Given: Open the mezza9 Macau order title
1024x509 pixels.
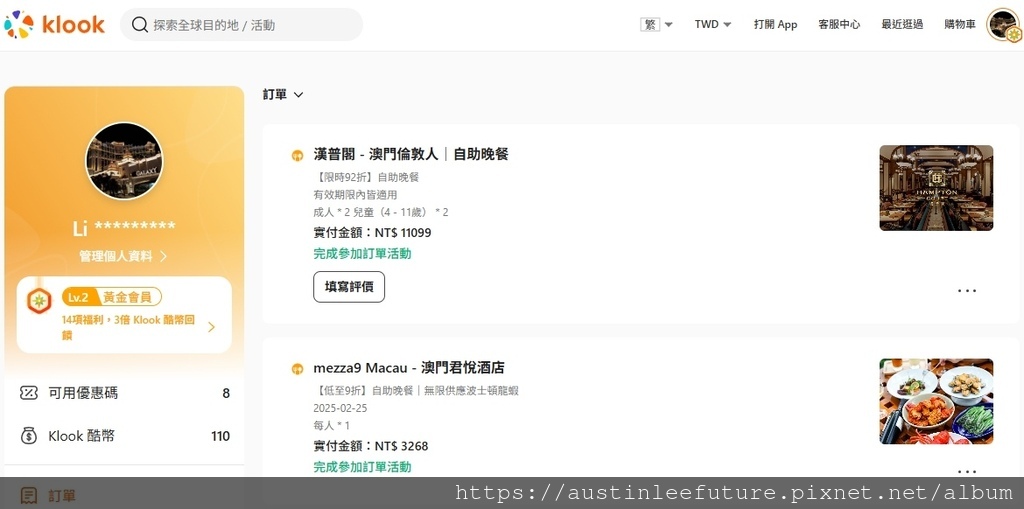Looking at the screenshot, I should click(x=409, y=368).
